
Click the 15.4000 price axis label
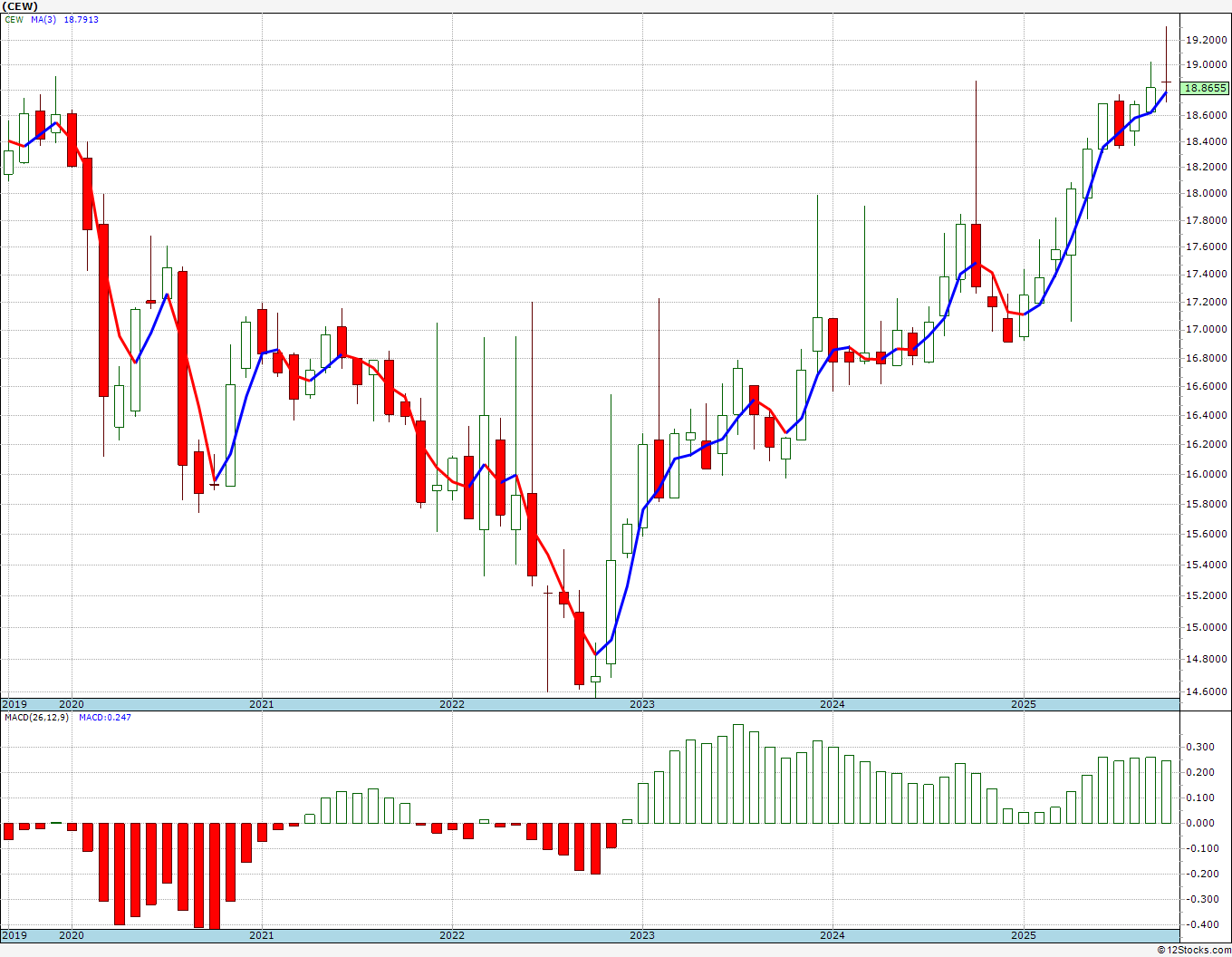pyautogui.click(x=1207, y=565)
